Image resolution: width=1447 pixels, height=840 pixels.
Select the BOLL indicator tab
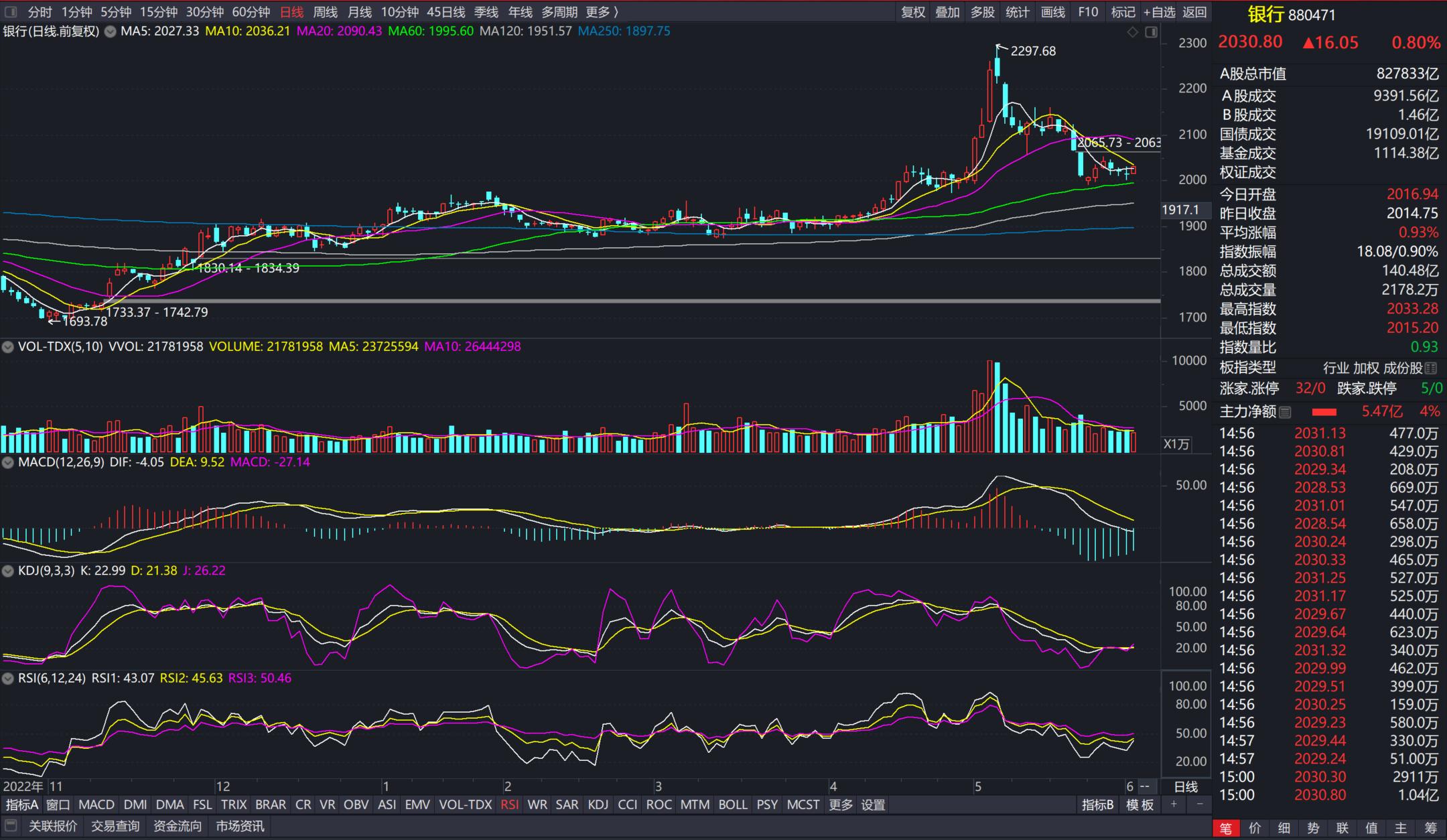click(732, 804)
